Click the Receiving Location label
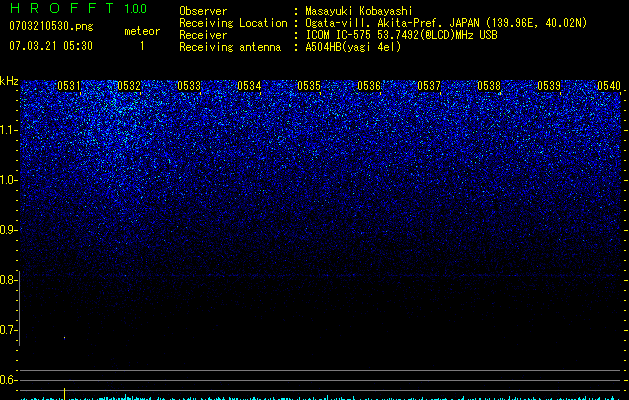 pos(233,23)
